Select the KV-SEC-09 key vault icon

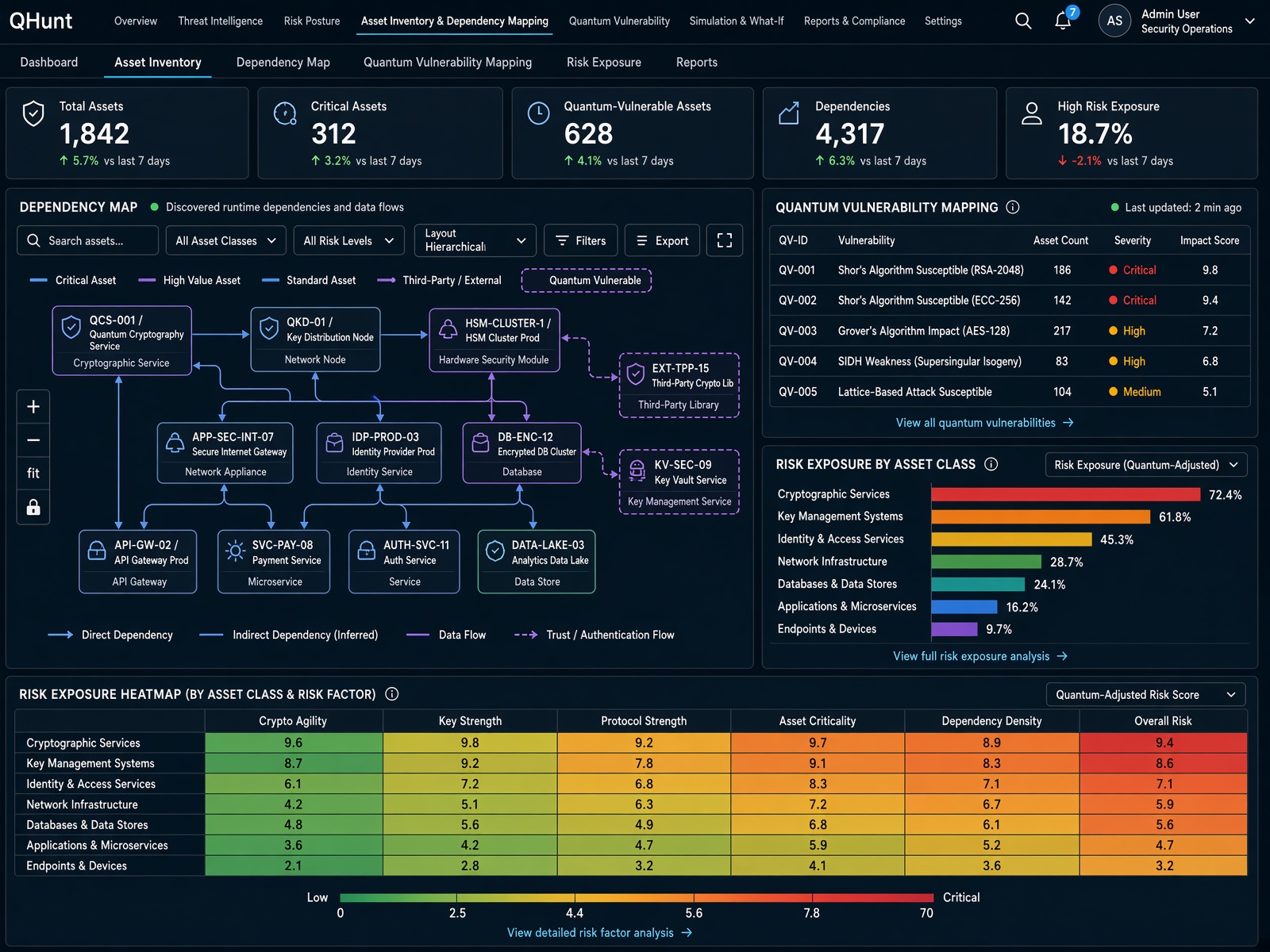click(x=637, y=470)
